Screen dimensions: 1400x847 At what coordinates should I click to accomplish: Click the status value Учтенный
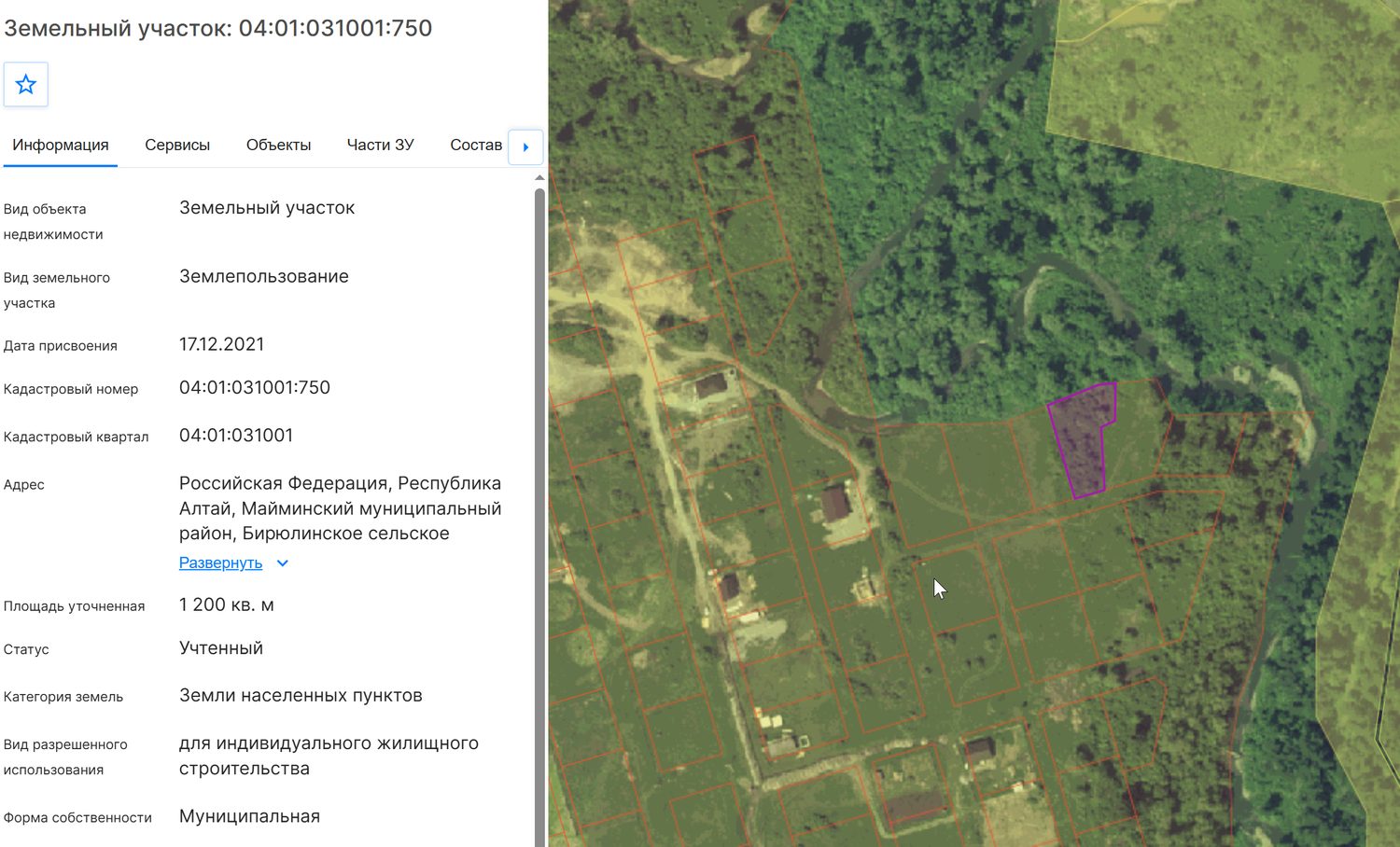tap(221, 648)
